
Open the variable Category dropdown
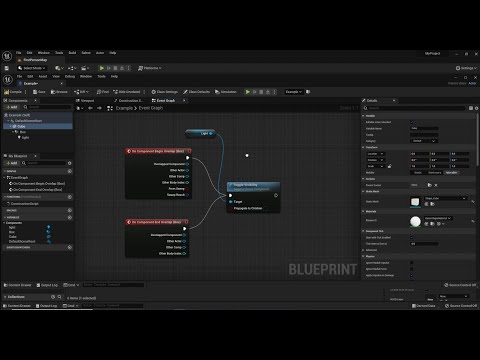[x=424, y=141]
